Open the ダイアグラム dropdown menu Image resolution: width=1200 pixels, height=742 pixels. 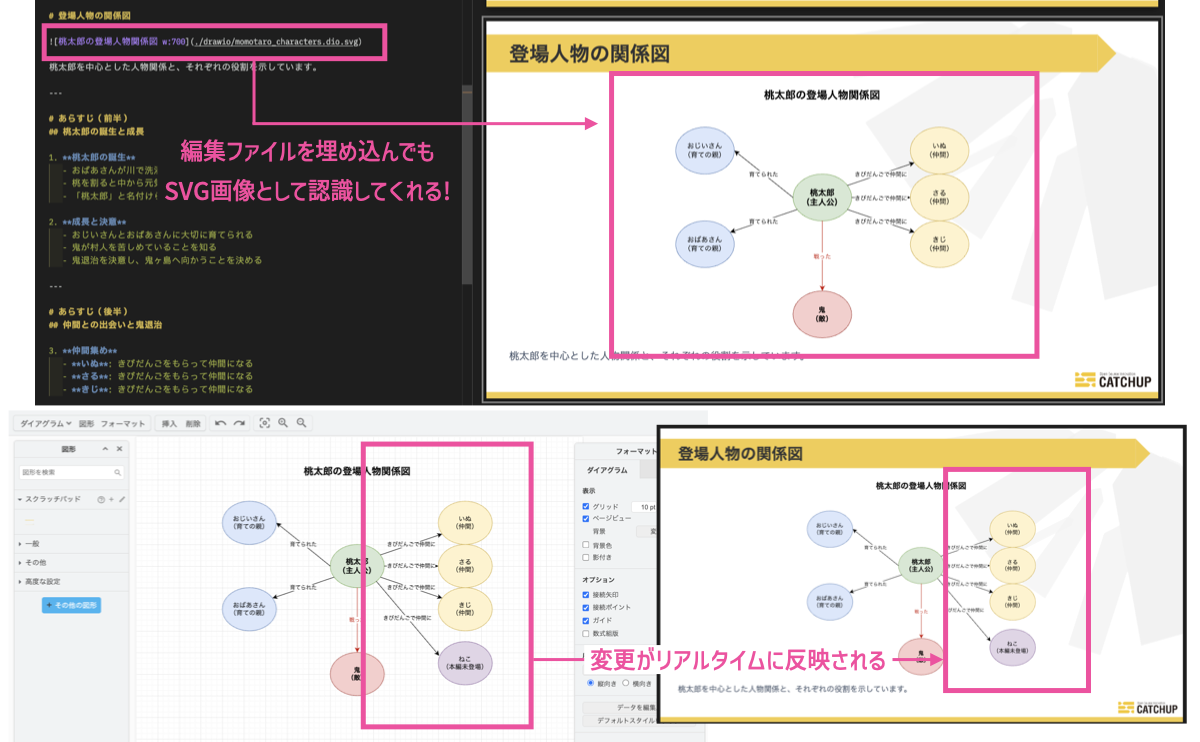[42, 424]
